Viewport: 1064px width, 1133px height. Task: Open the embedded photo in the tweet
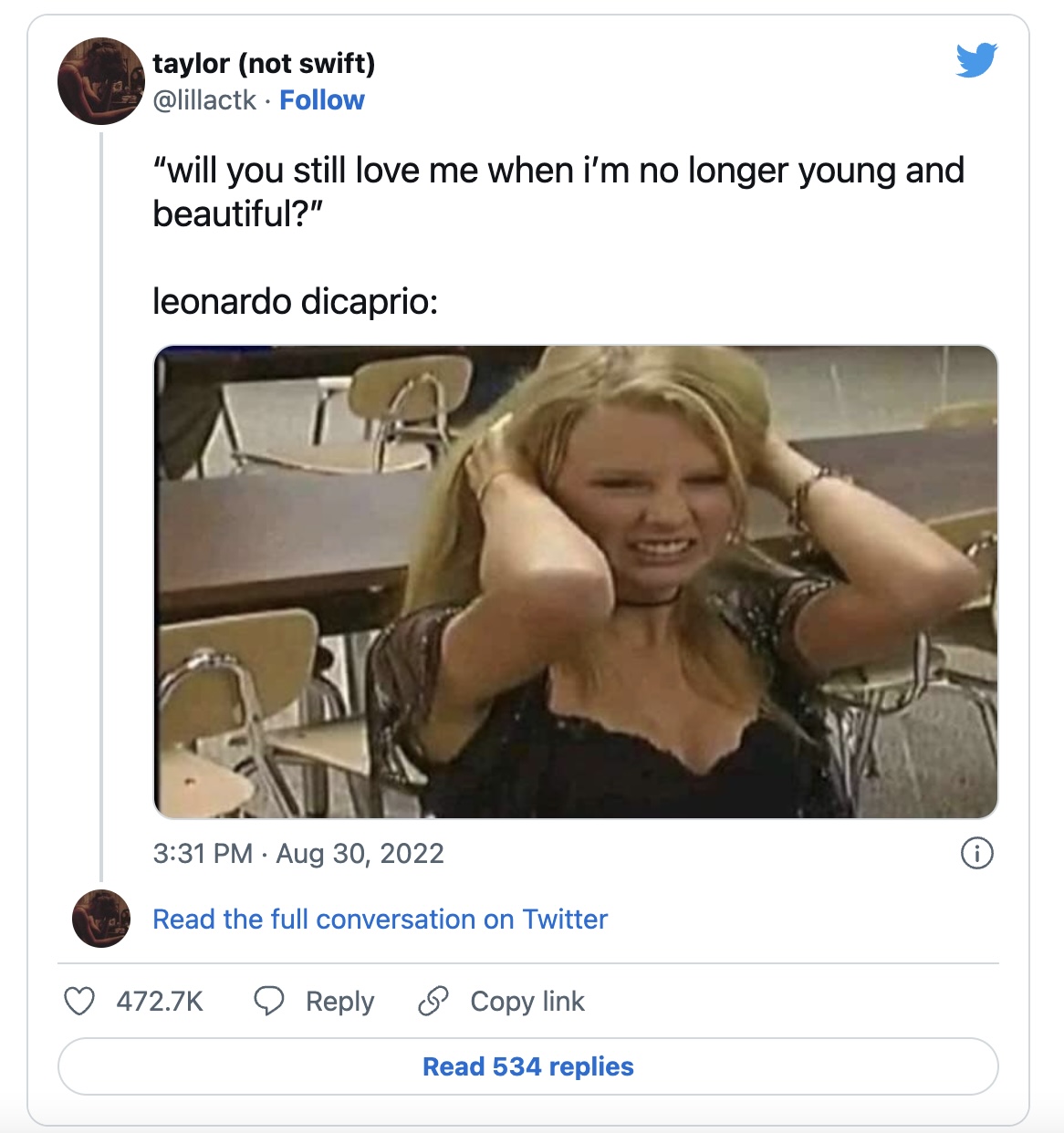click(576, 582)
